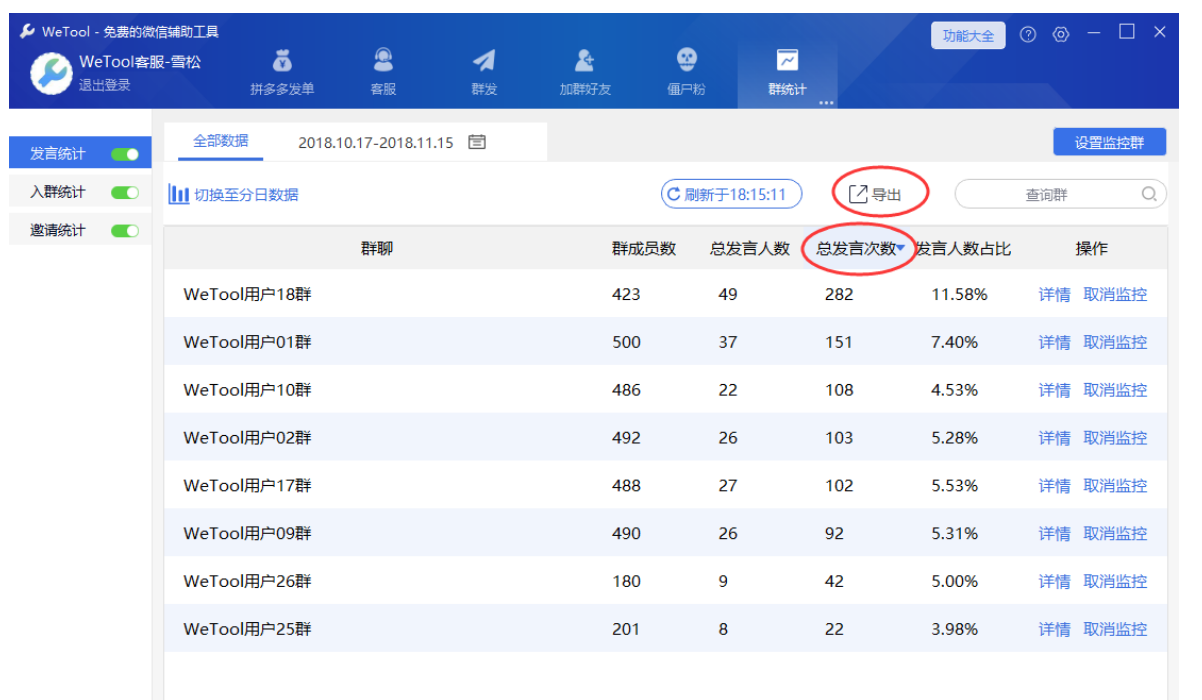Select the WeTool用户02群 row name
This screenshot has height=700, width=1202.
[x=247, y=438]
